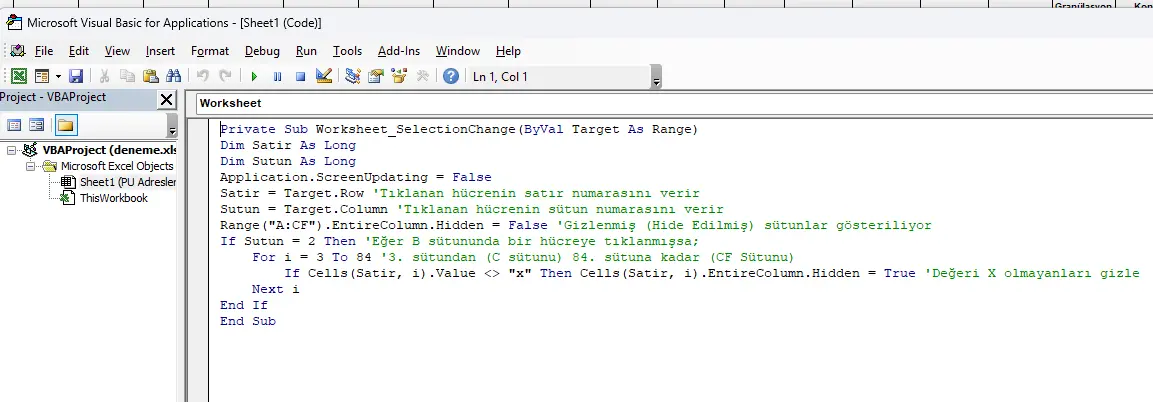Click the Paste clipboard icon
Screen dimensions: 1153x402
[151, 76]
